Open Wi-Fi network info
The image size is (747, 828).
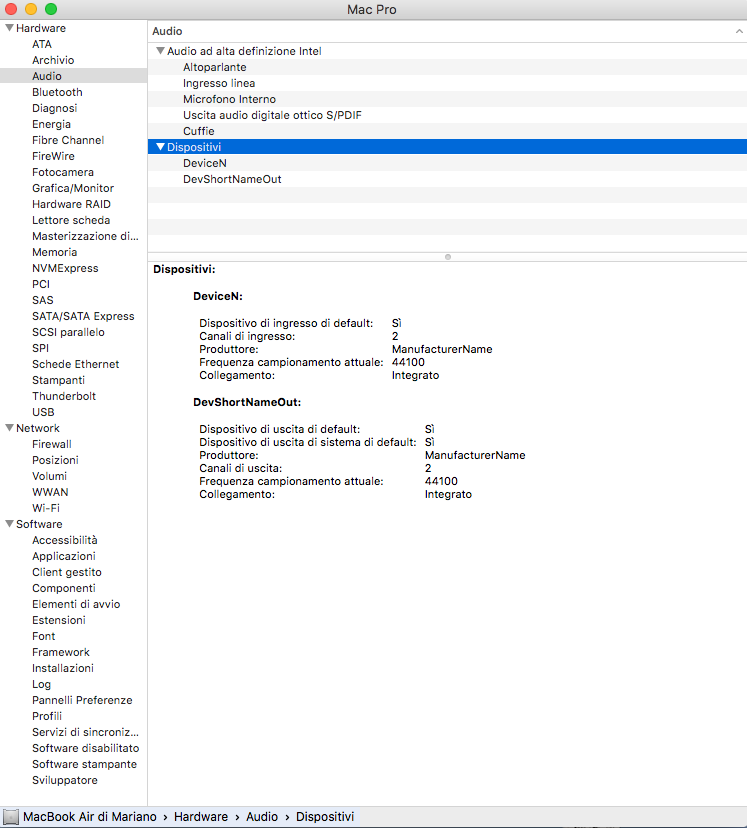click(x=46, y=508)
